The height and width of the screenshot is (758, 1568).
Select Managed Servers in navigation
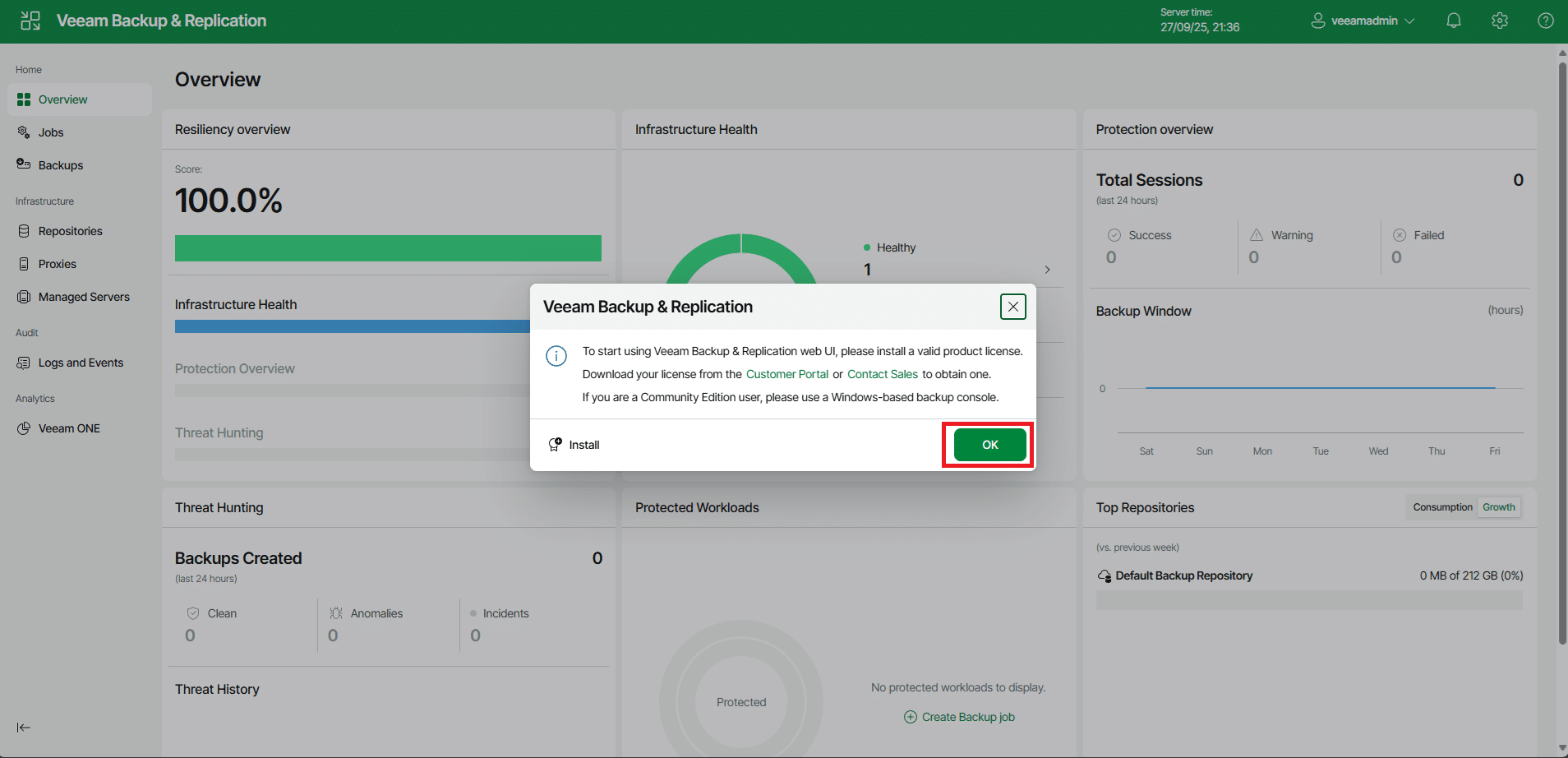84,297
